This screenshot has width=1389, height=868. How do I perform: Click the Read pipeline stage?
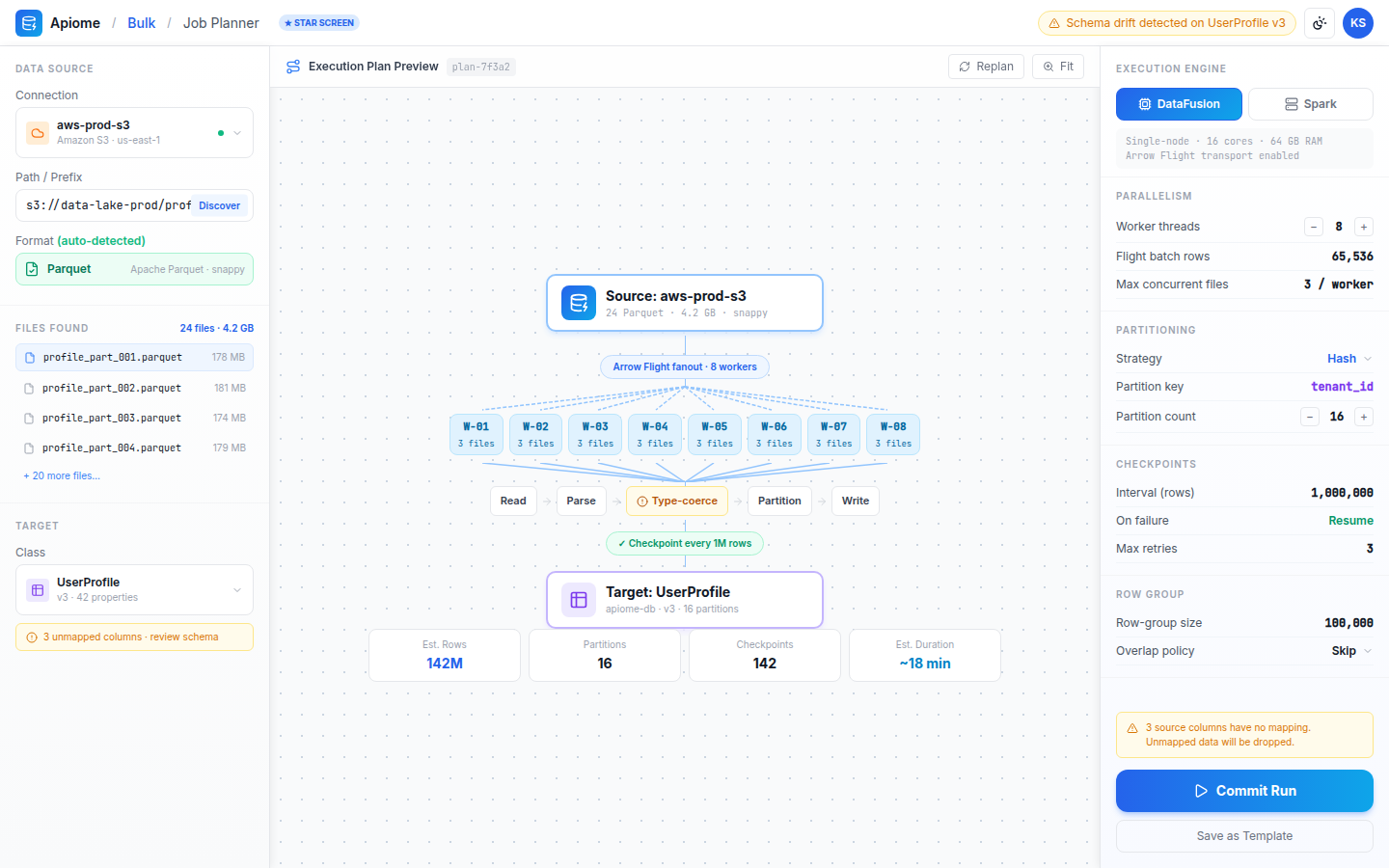pyautogui.click(x=513, y=501)
